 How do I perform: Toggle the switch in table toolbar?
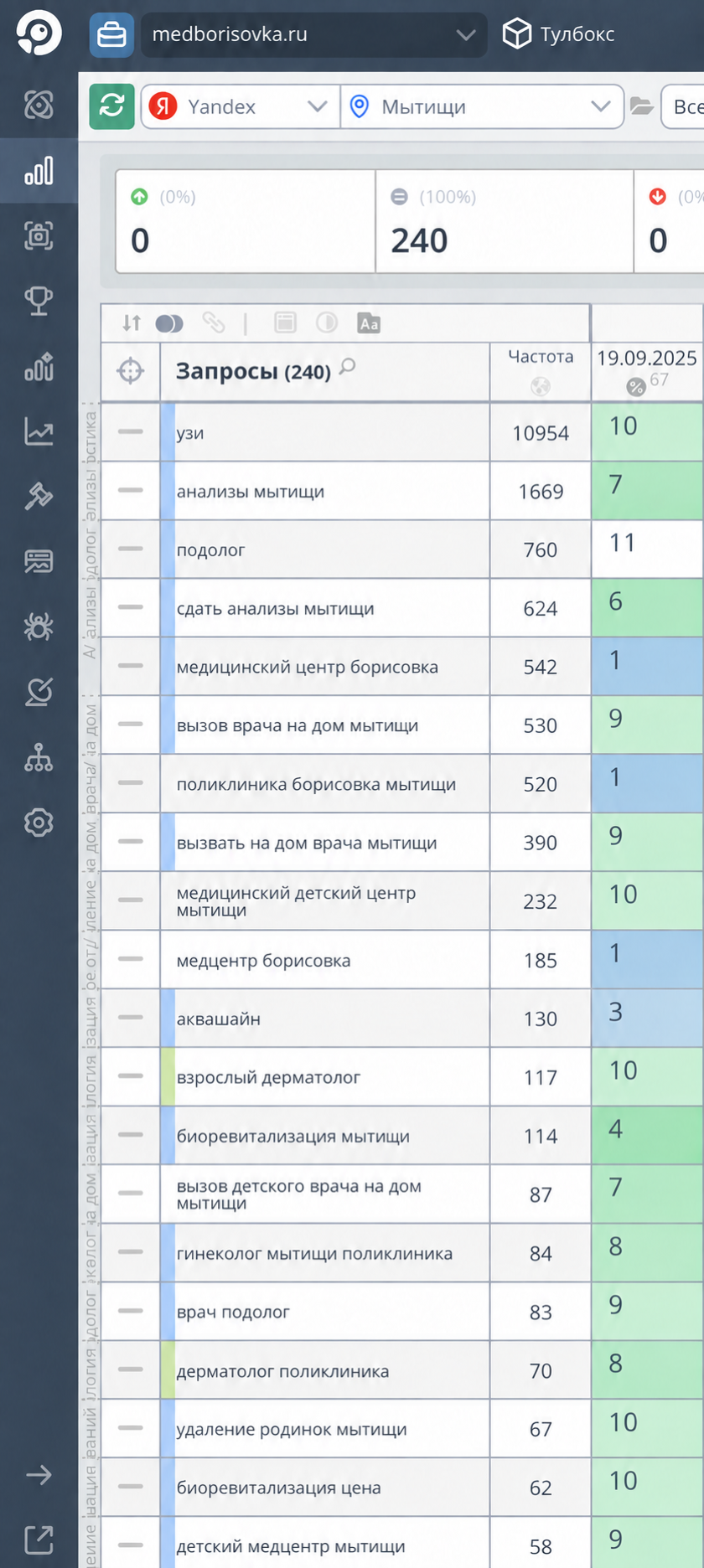(x=169, y=323)
